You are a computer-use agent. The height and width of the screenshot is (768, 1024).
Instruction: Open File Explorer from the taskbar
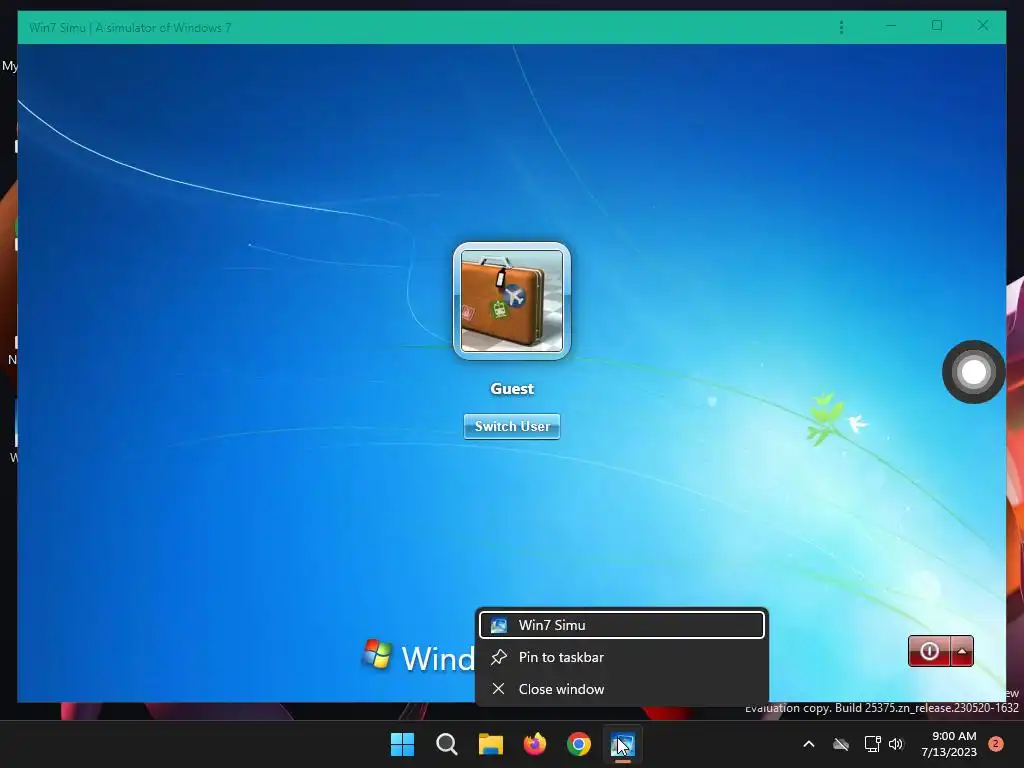(x=490, y=744)
